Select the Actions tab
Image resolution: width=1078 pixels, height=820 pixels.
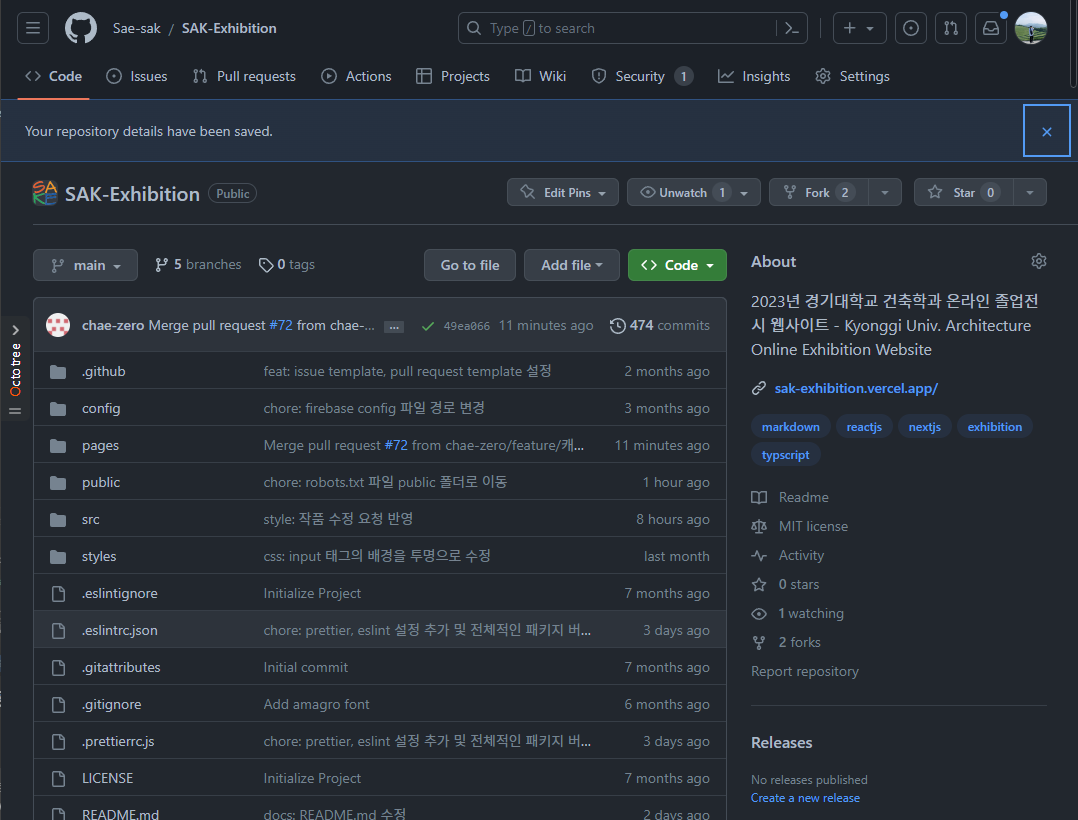[356, 76]
